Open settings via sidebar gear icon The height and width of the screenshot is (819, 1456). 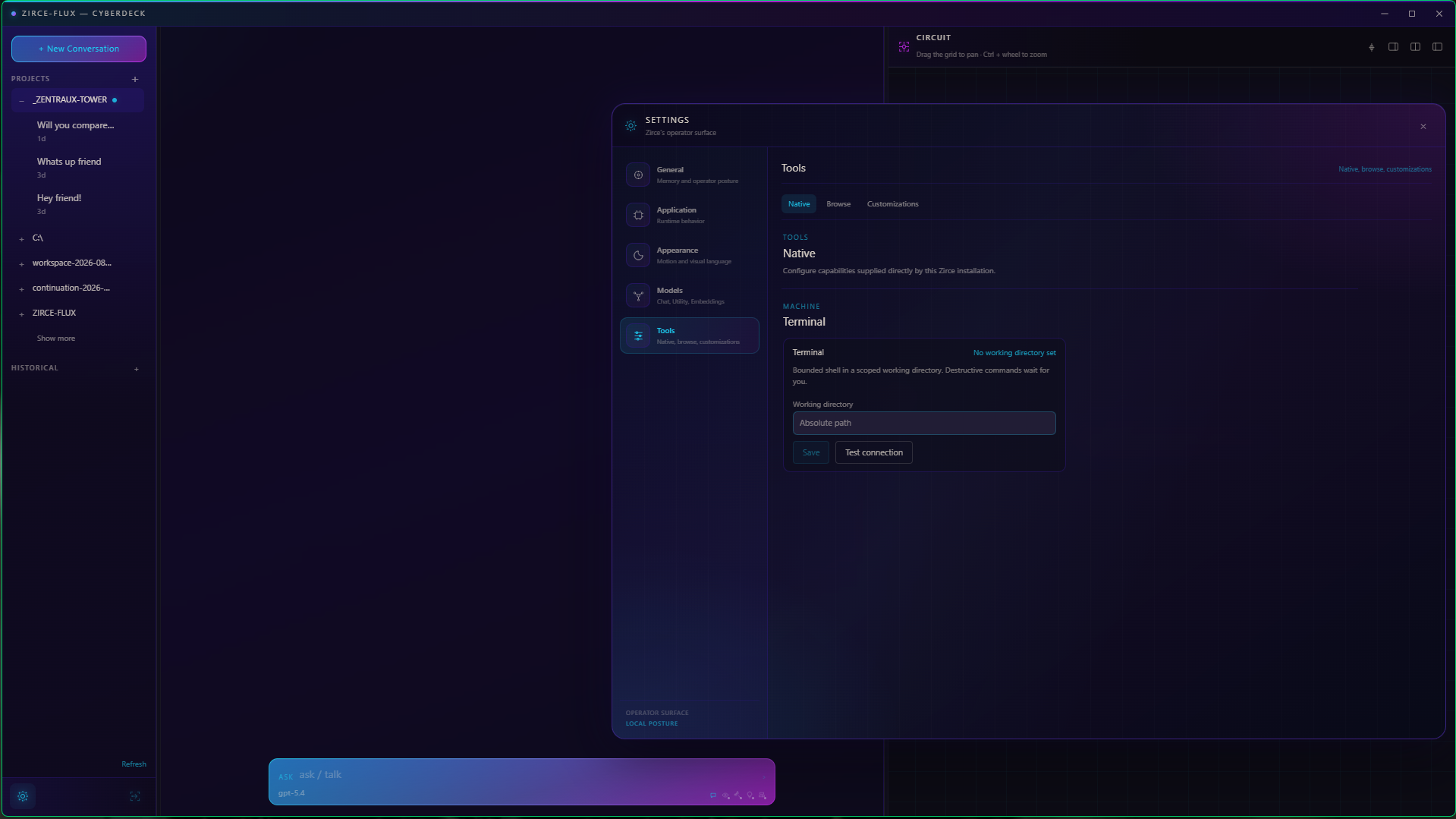click(x=23, y=796)
